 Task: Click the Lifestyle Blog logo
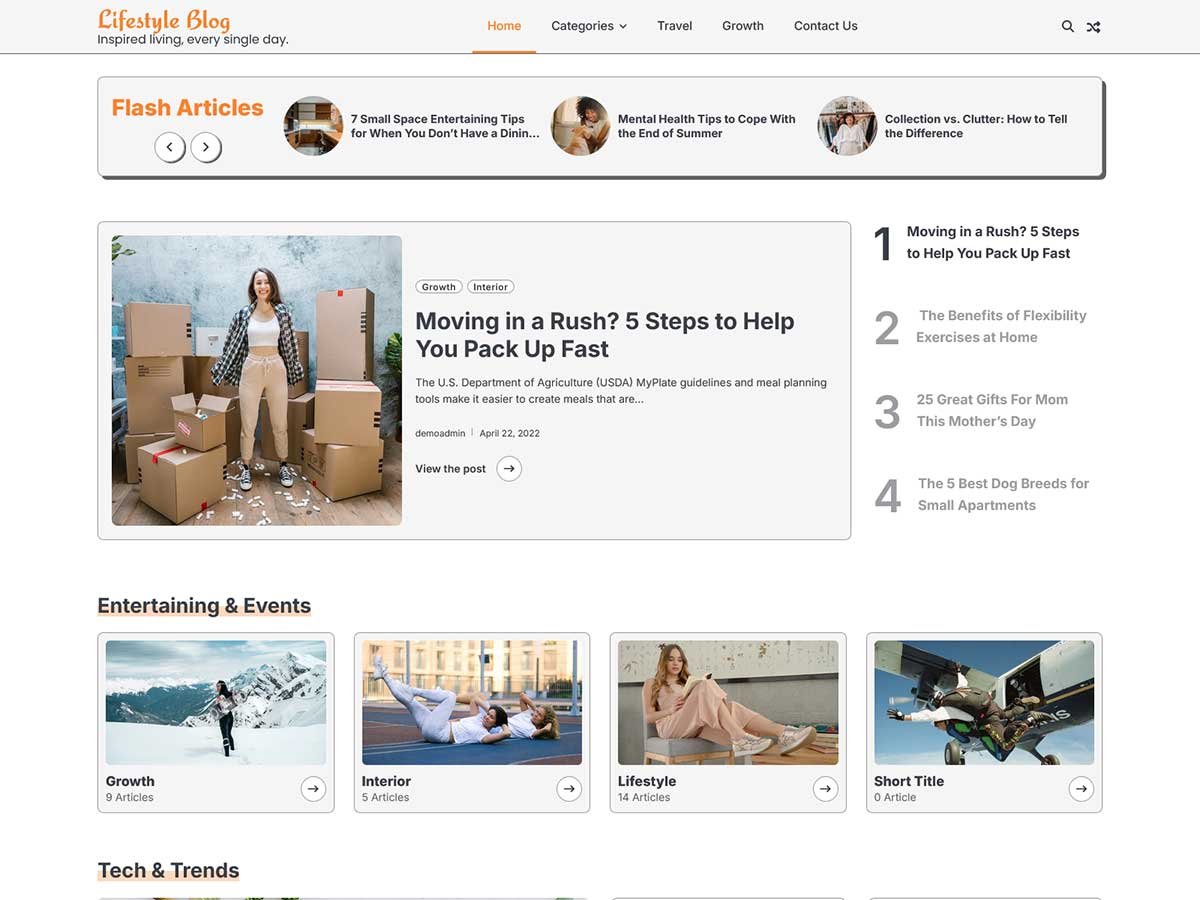(164, 20)
